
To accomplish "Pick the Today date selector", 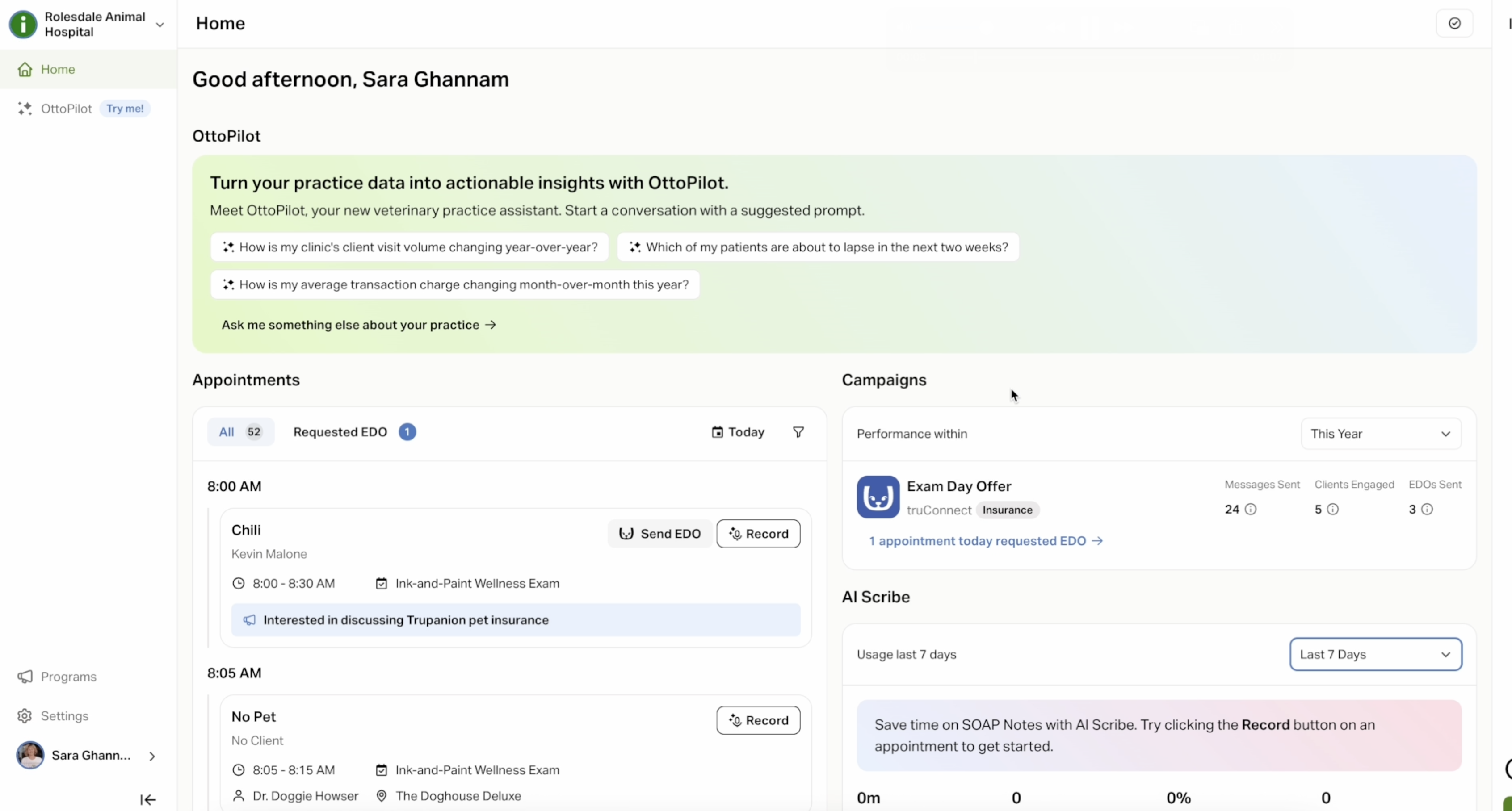I will 738,432.
